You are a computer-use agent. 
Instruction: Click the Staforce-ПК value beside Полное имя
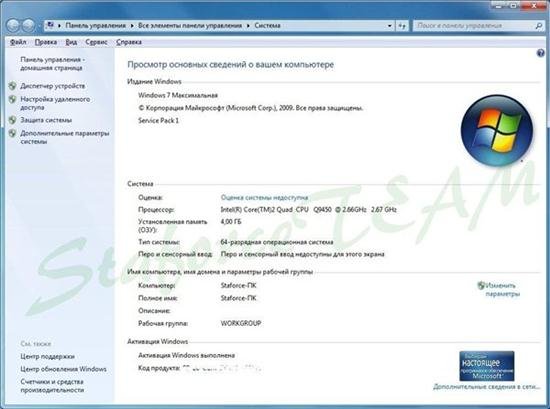click(239, 298)
